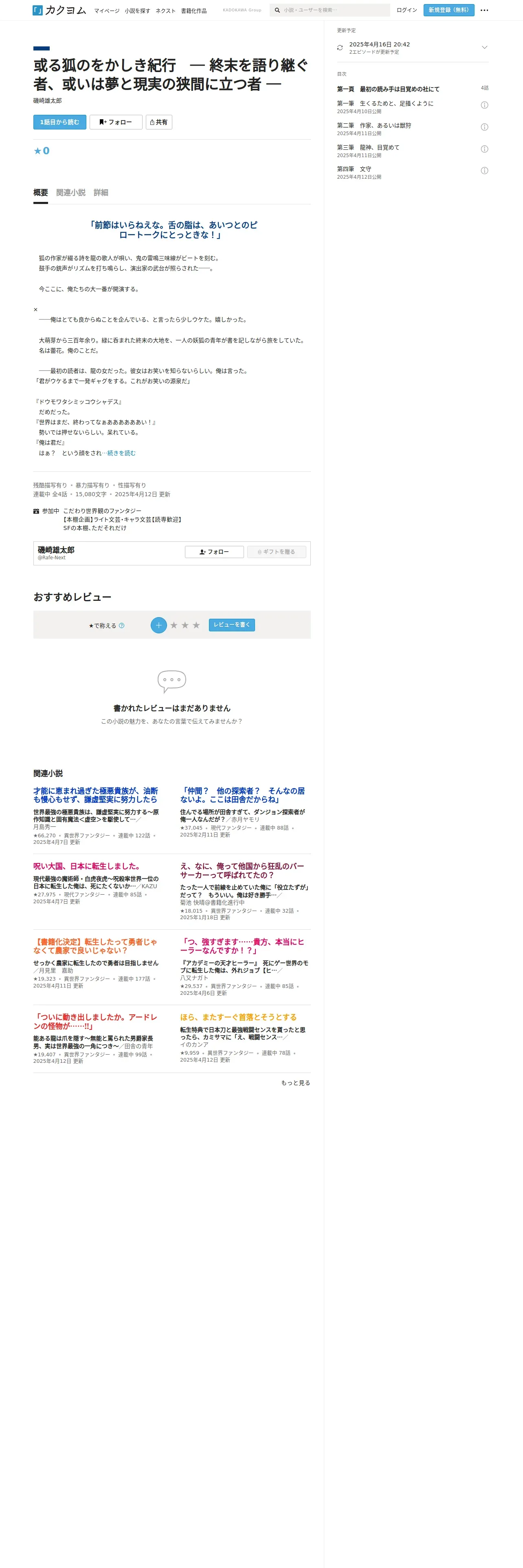The width and height of the screenshot is (523, 1568).
Task: Click info icon for 第四筆 episode
Action: [x=484, y=171]
